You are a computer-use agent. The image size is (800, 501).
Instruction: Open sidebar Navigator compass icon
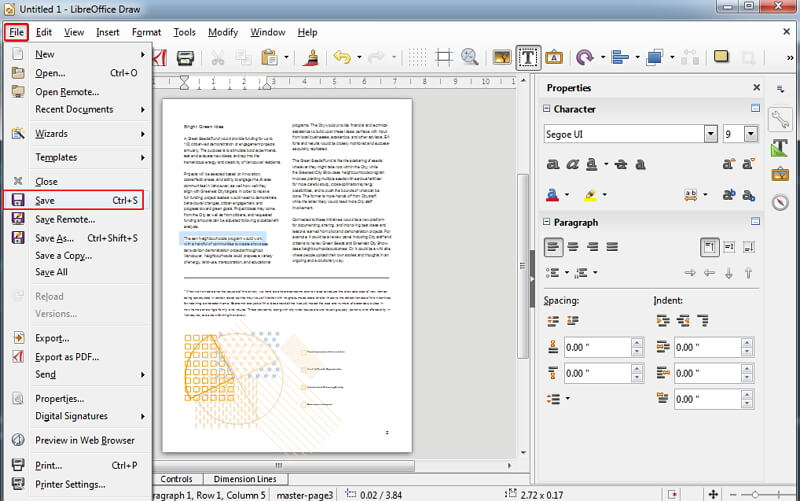[780, 203]
